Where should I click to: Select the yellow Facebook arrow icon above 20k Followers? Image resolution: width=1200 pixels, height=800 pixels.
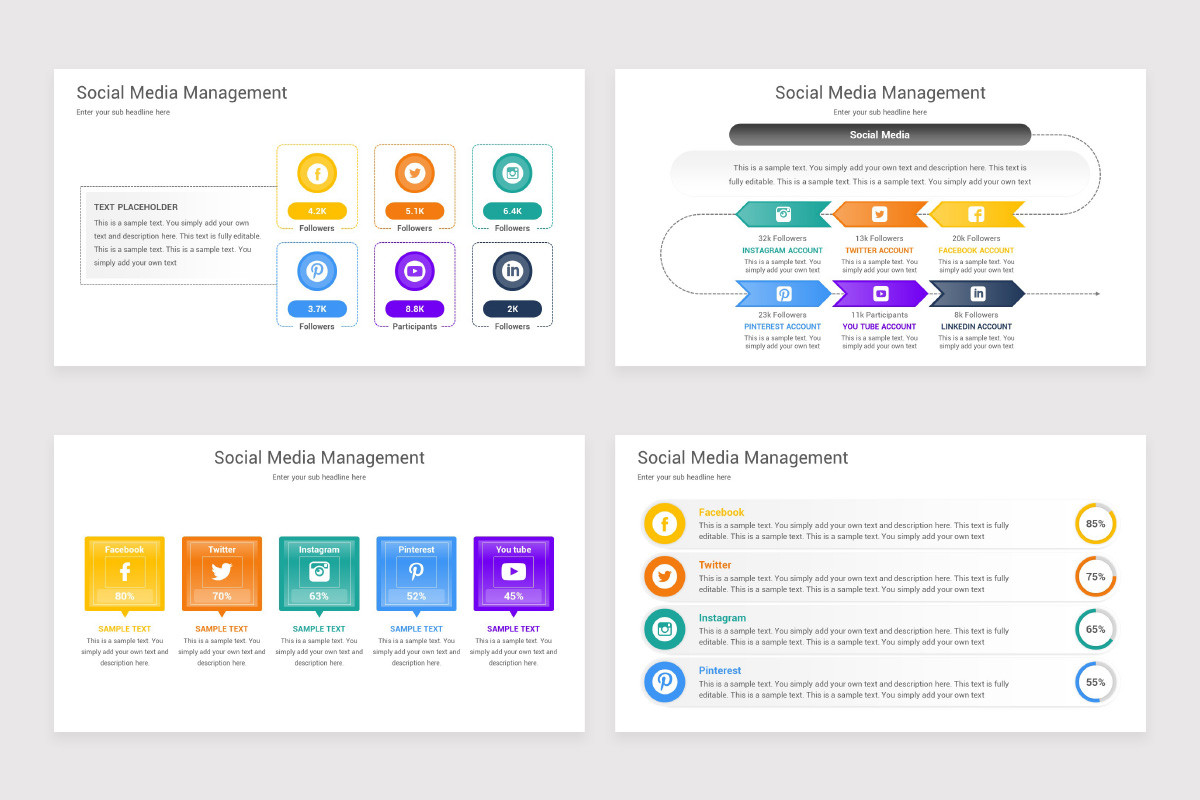[977, 214]
